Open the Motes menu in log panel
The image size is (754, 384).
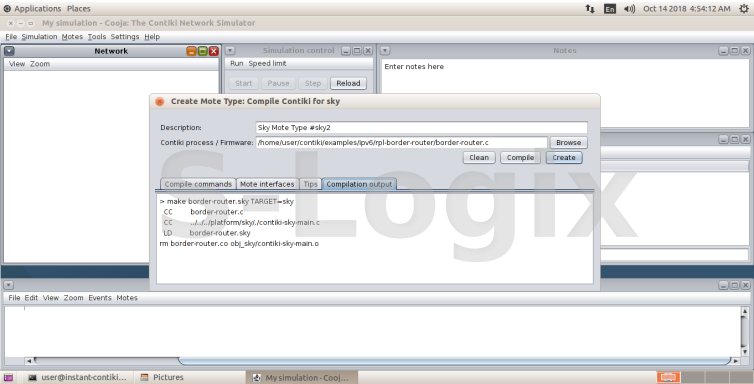[x=127, y=298]
